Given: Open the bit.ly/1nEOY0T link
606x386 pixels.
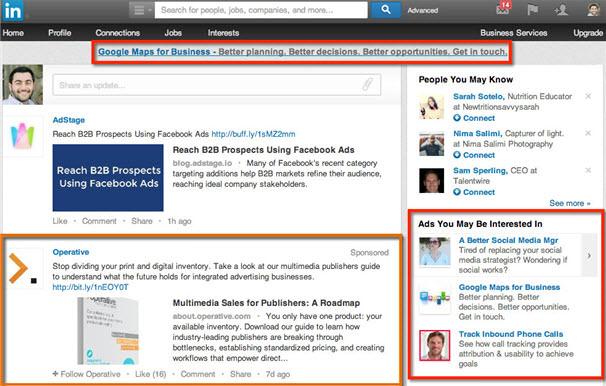Looking at the screenshot, I should [x=90, y=287].
